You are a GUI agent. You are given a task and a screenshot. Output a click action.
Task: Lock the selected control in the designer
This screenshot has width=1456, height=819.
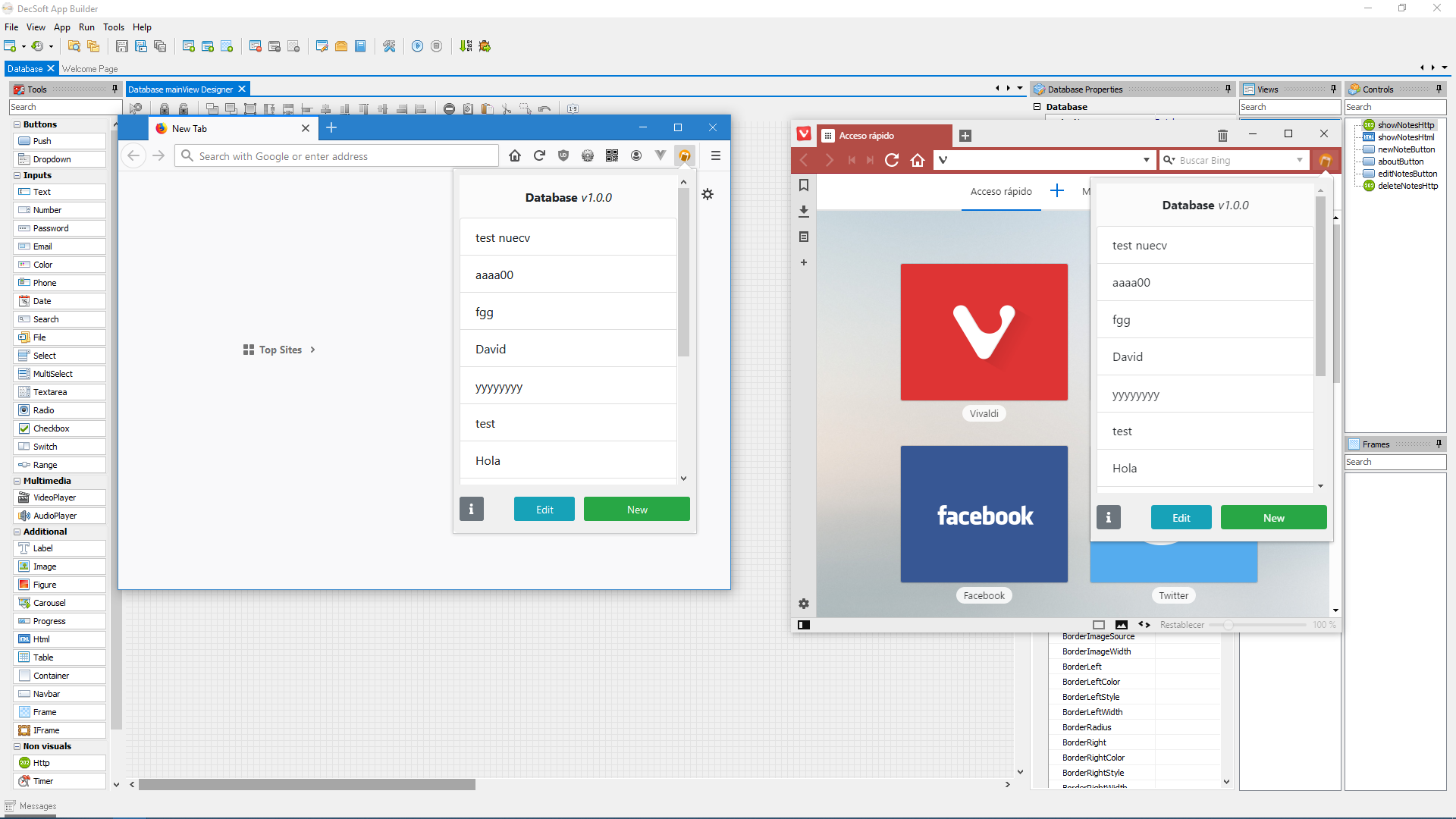(x=165, y=108)
